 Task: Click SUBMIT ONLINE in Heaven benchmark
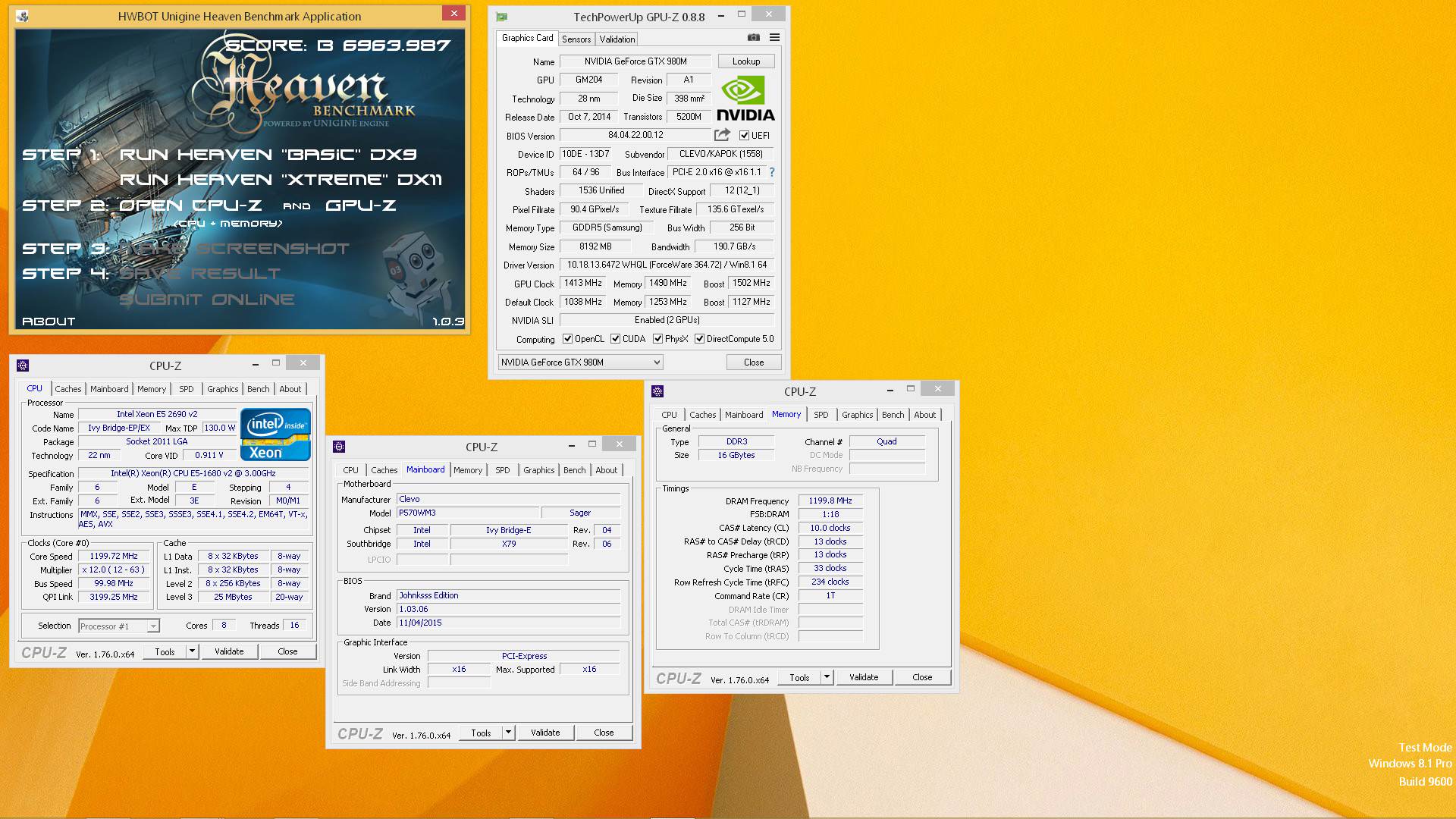coord(207,300)
